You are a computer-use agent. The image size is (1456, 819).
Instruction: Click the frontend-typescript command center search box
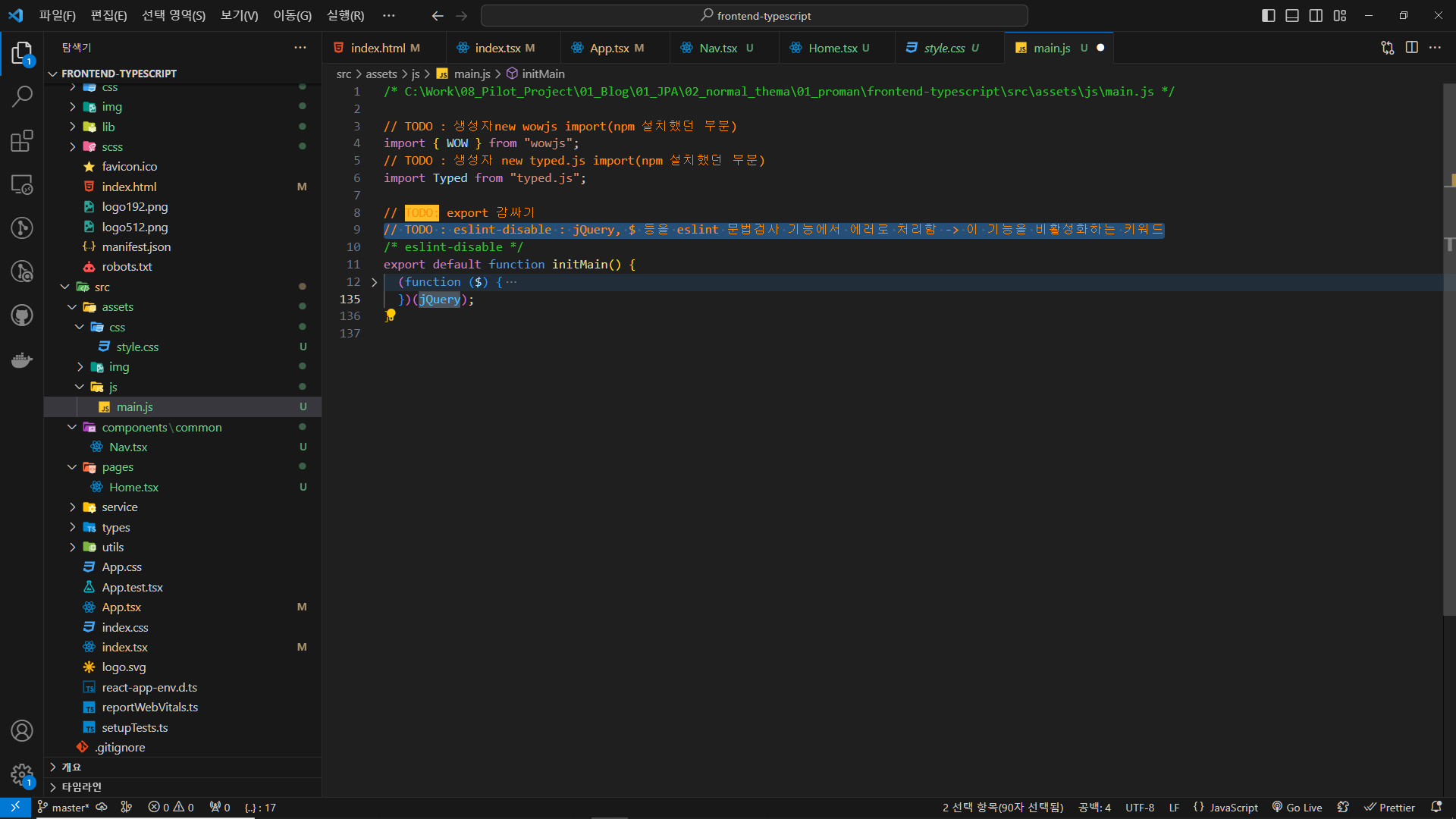[x=755, y=15]
